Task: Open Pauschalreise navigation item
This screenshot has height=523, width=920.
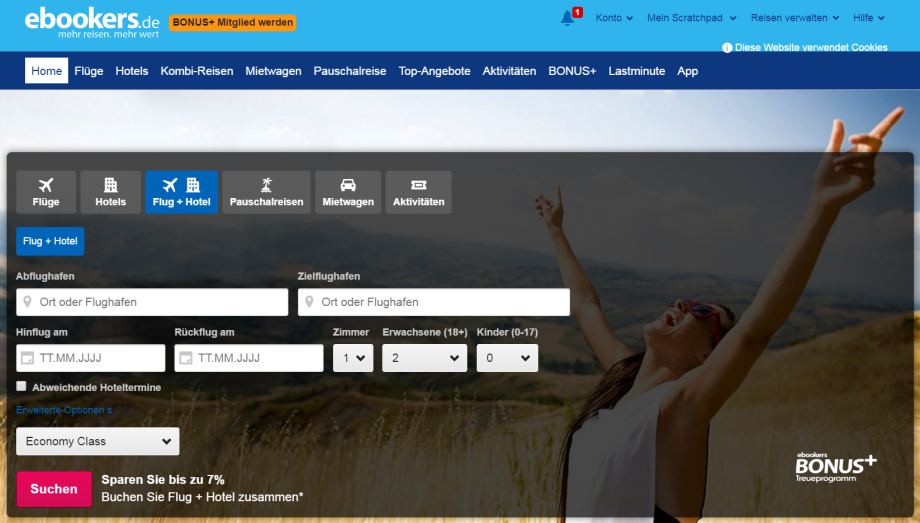Action: (350, 71)
